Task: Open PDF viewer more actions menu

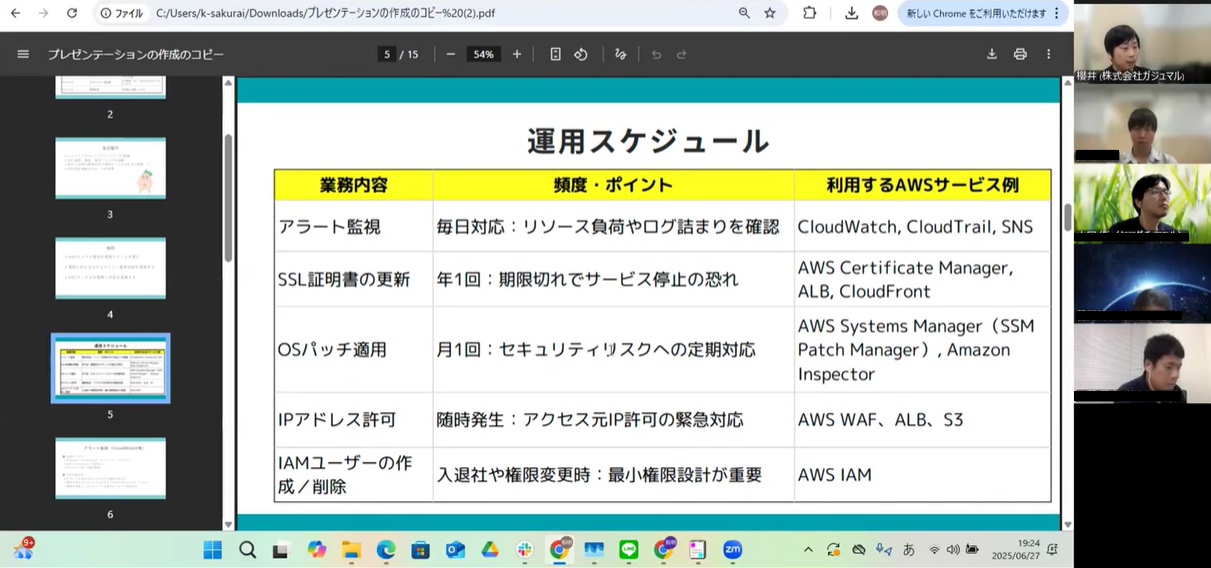Action: pos(1048,54)
